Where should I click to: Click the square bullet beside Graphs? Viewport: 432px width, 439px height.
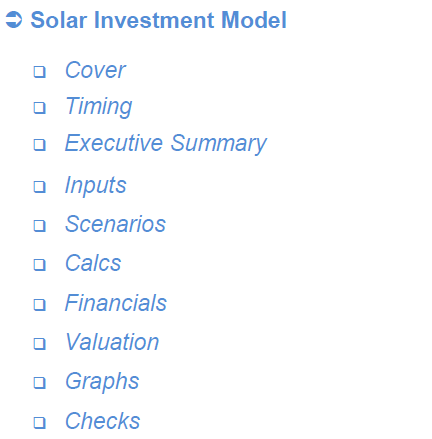click(x=39, y=383)
